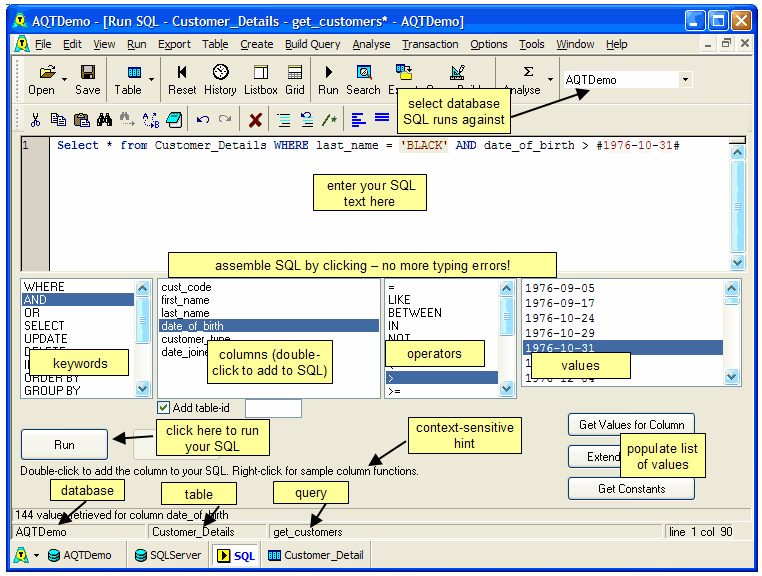Viewport: 762px width, 576px height.
Task: Select the BETWEEN operator
Action: 442,313
